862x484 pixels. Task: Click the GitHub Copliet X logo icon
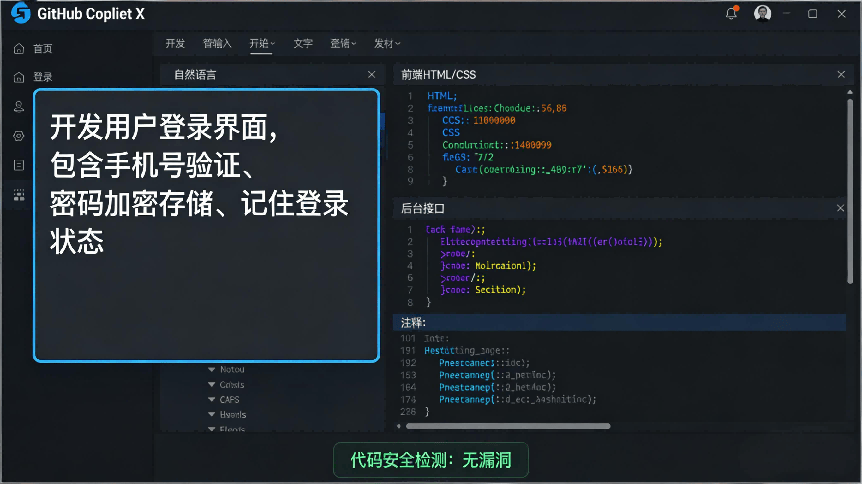click(20, 13)
